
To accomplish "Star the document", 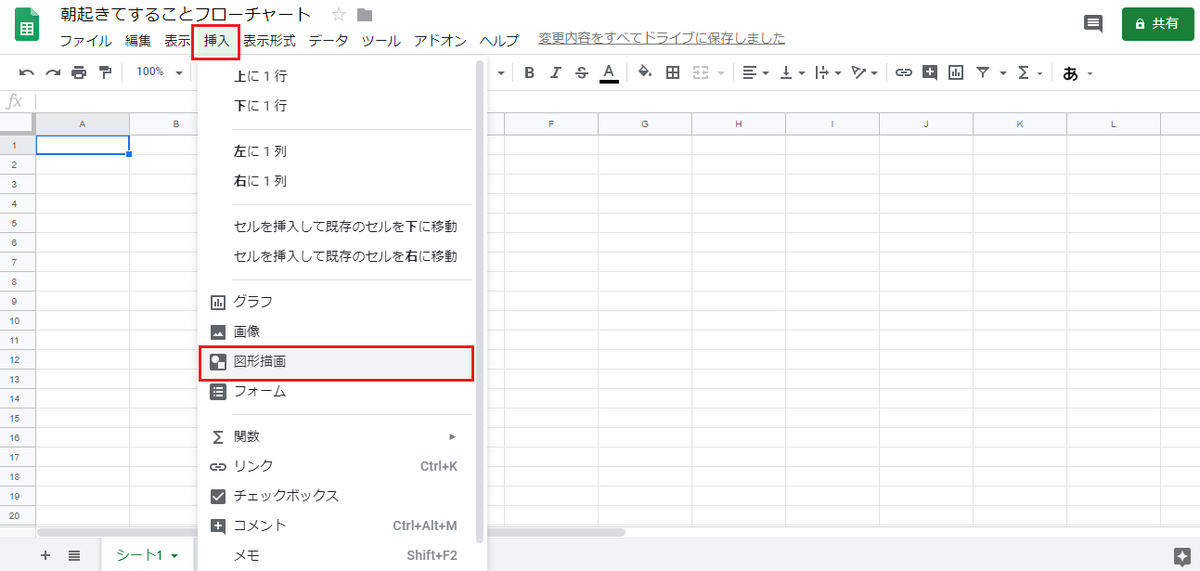I will click(338, 15).
